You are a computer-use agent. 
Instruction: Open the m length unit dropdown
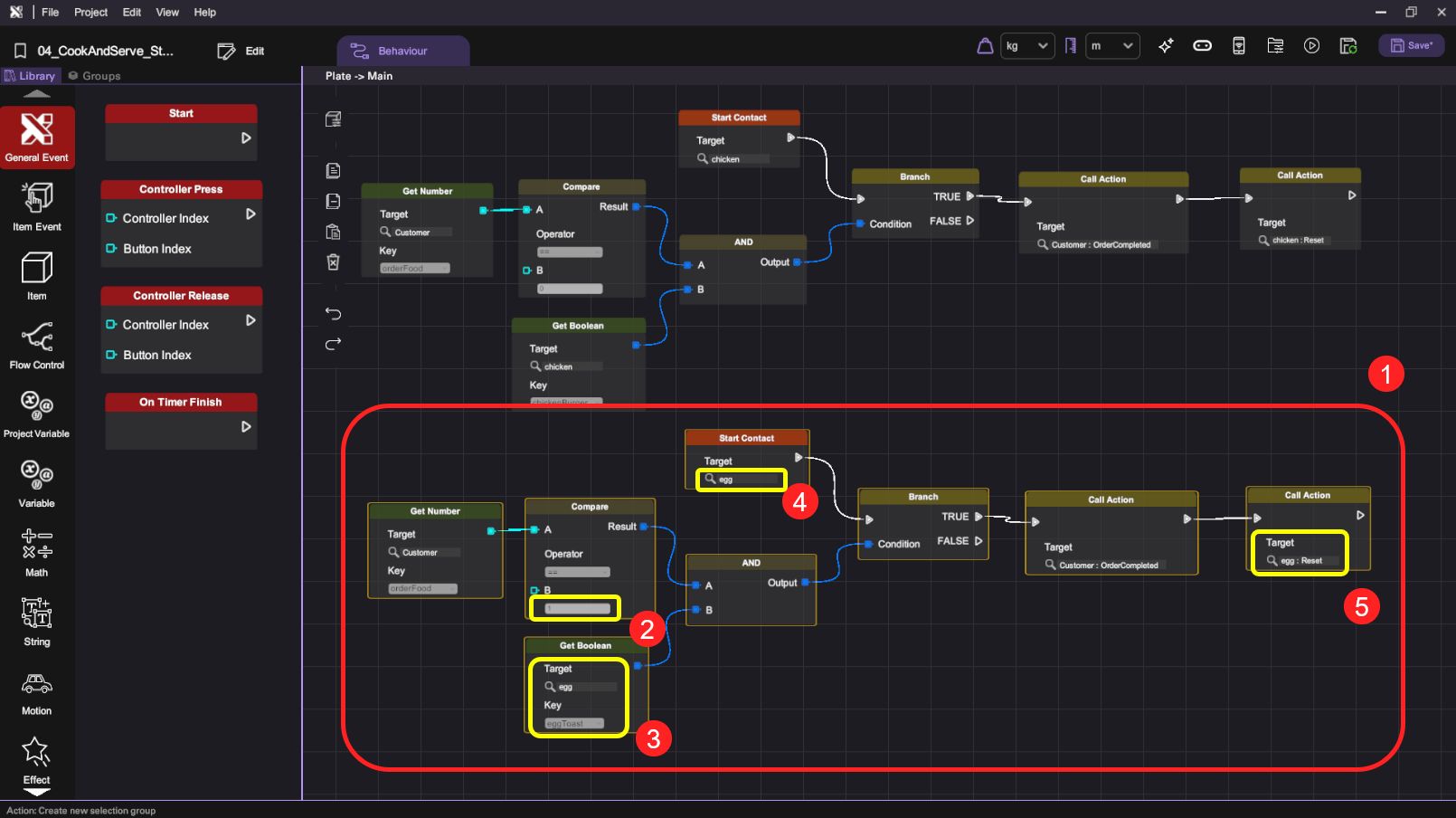click(1111, 46)
